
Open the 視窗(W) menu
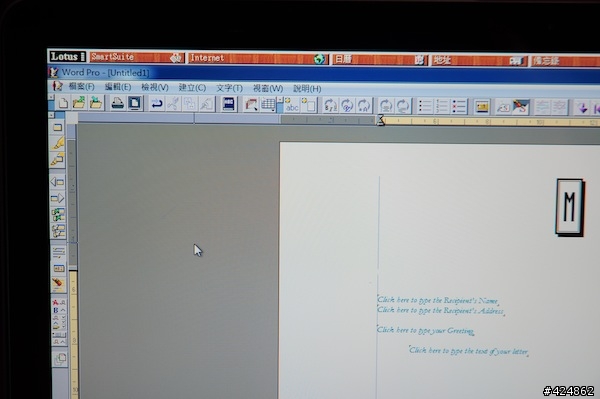point(268,88)
